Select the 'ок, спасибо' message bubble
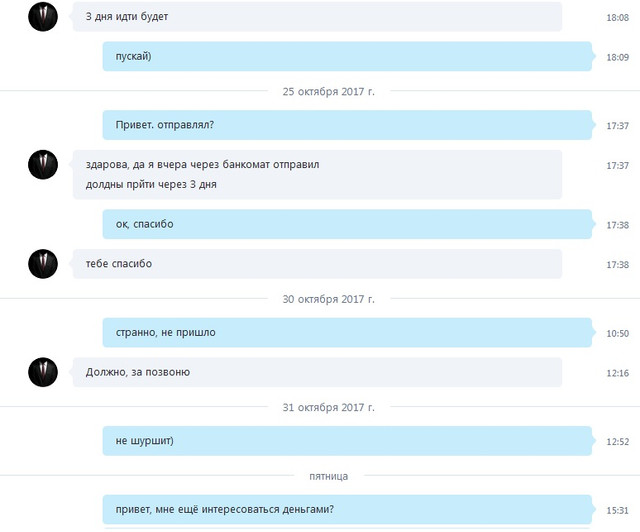The image size is (640, 532). coord(347,224)
